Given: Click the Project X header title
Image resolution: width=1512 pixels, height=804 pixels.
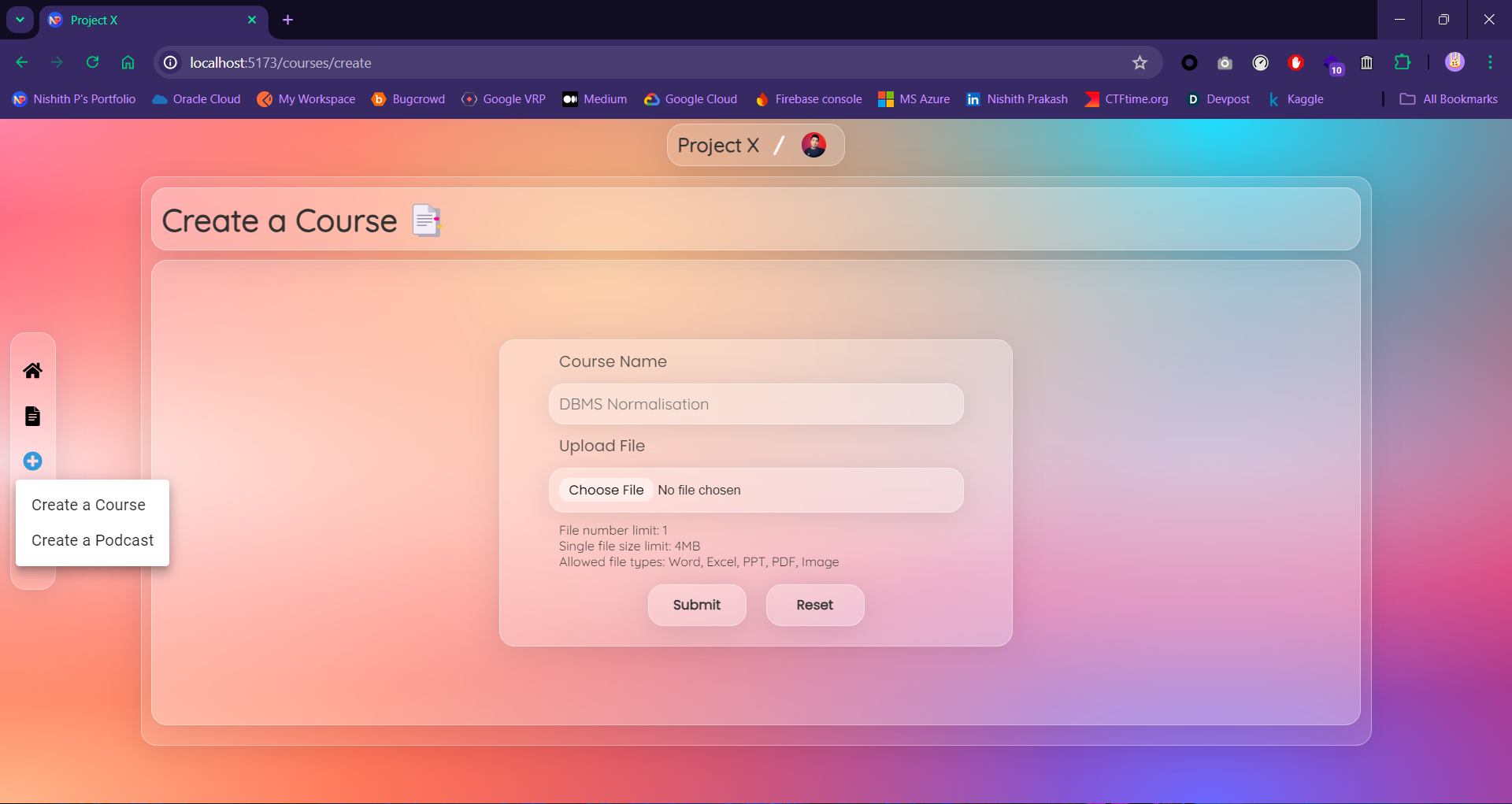Looking at the screenshot, I should click(718, 145).
